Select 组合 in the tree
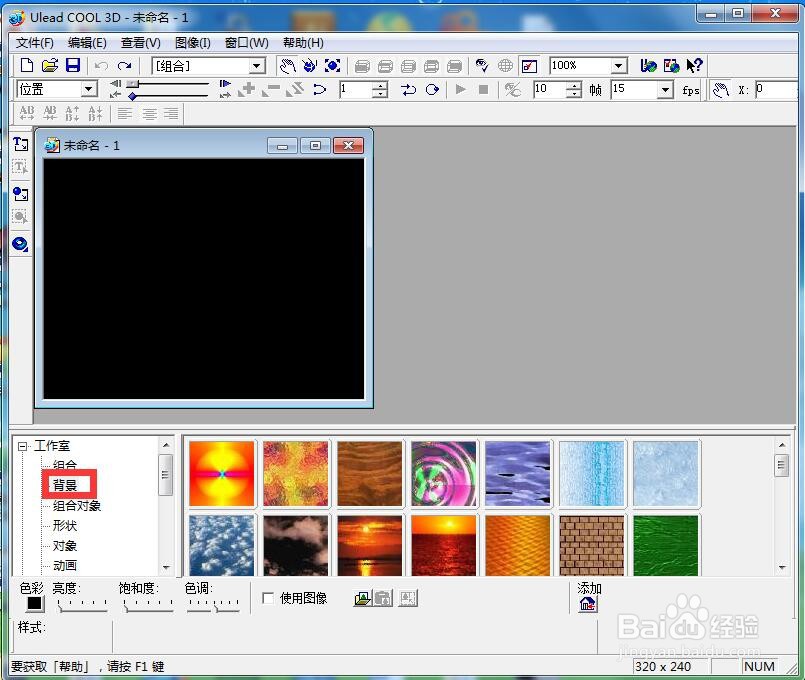This screenshot has width=805, height=680. coord(65,465)
